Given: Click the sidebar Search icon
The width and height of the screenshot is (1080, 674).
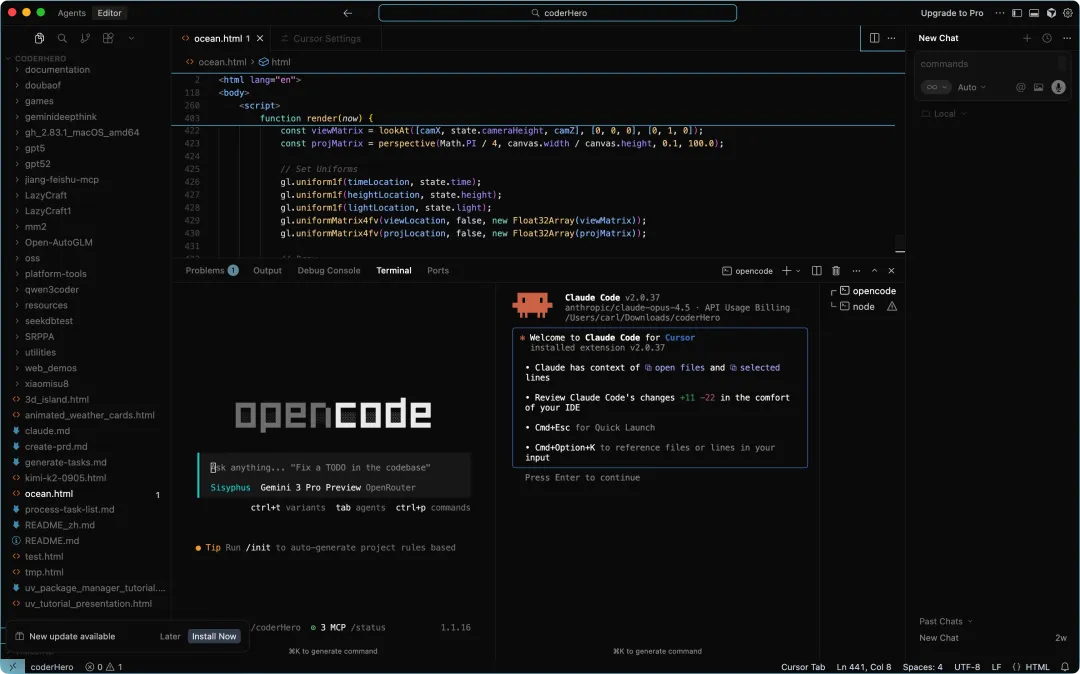Looking at the screenshot, I should (x=62, y=38).
